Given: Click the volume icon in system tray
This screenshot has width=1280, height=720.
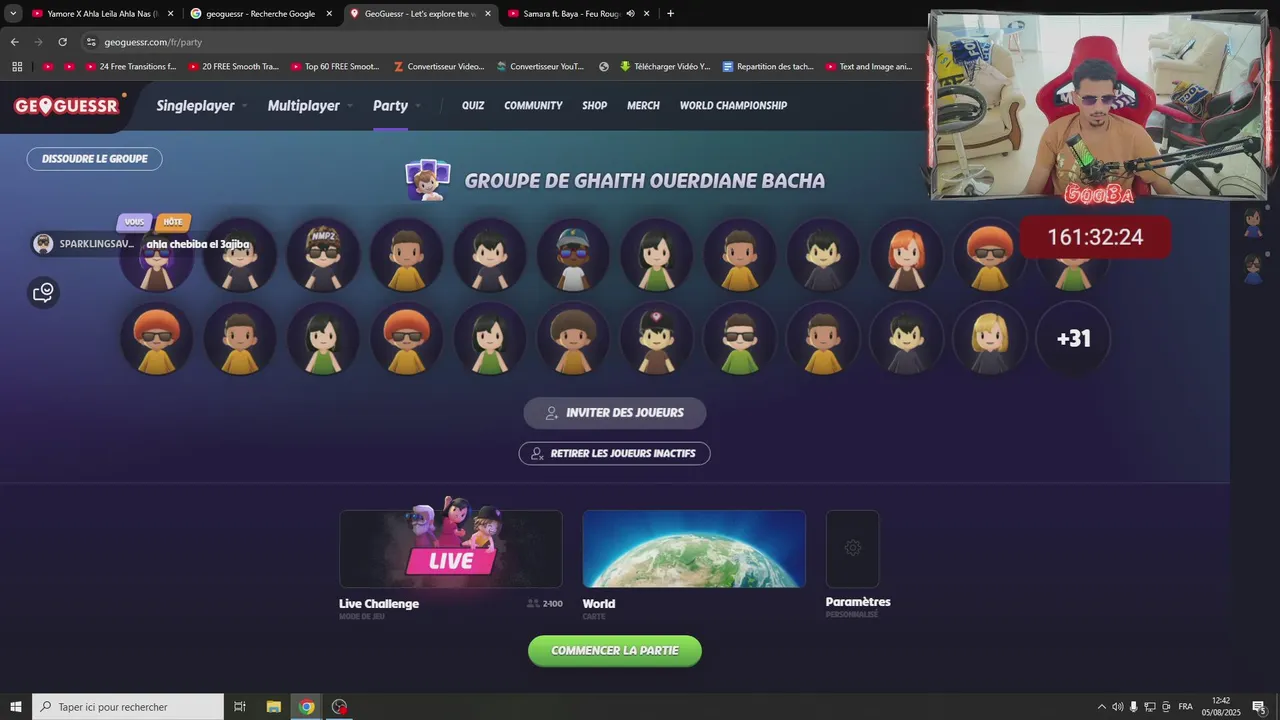Looking at the screenshot, I should click(x=1118, y=707).
